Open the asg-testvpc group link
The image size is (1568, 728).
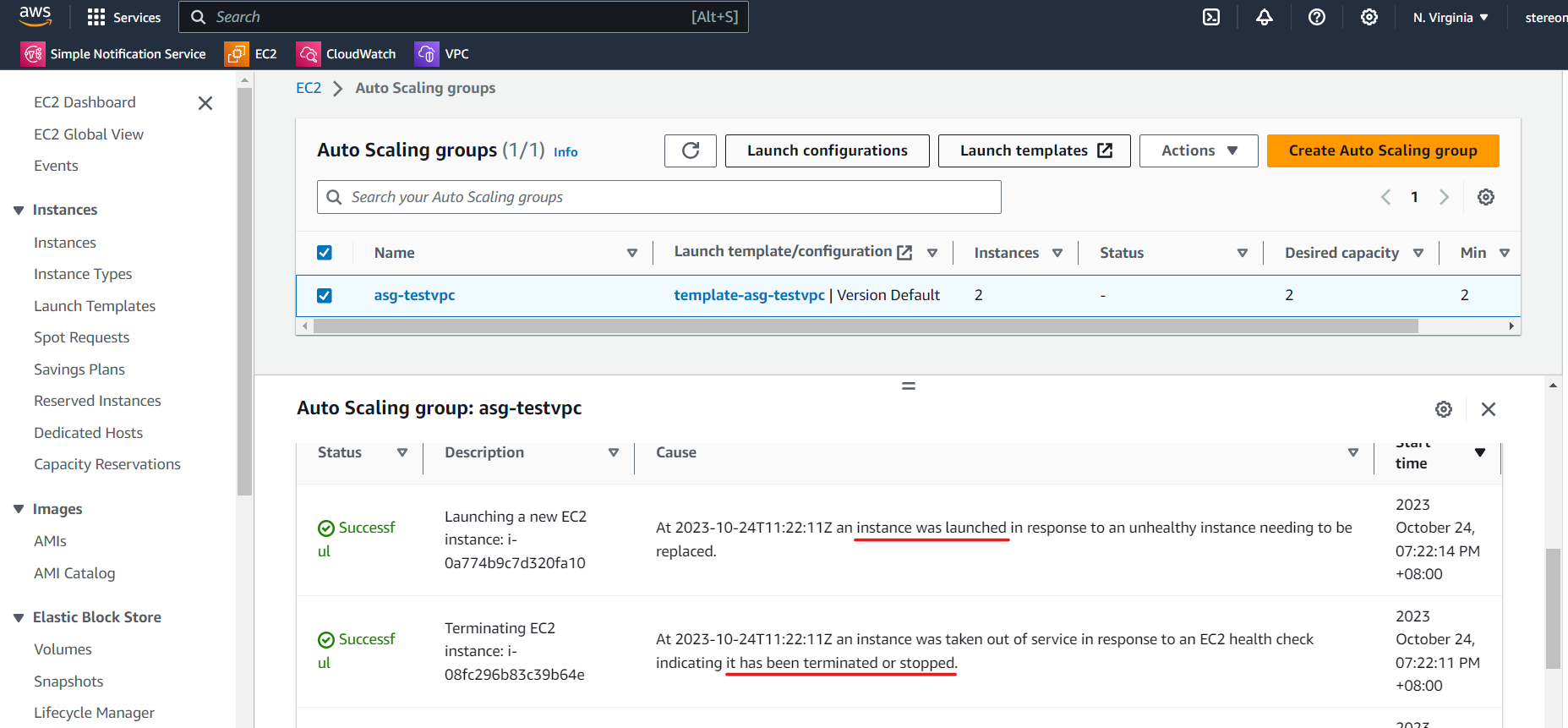414,295
